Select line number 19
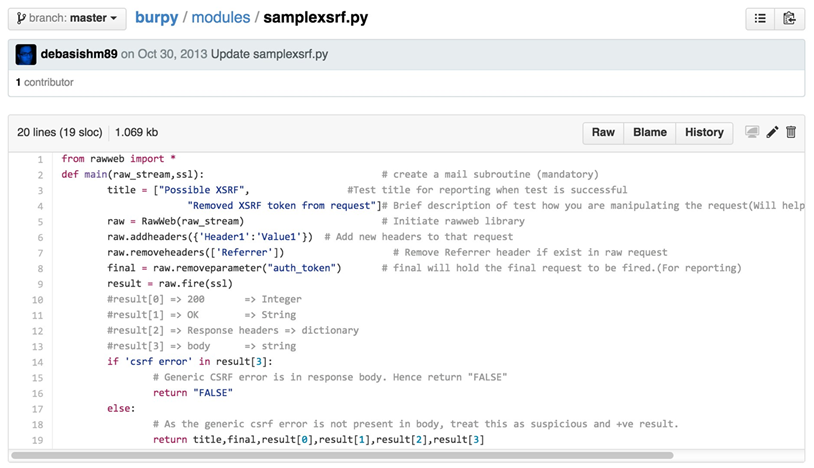Image resolution: width=814 pixels, height=468 pixels. point(37,440)
